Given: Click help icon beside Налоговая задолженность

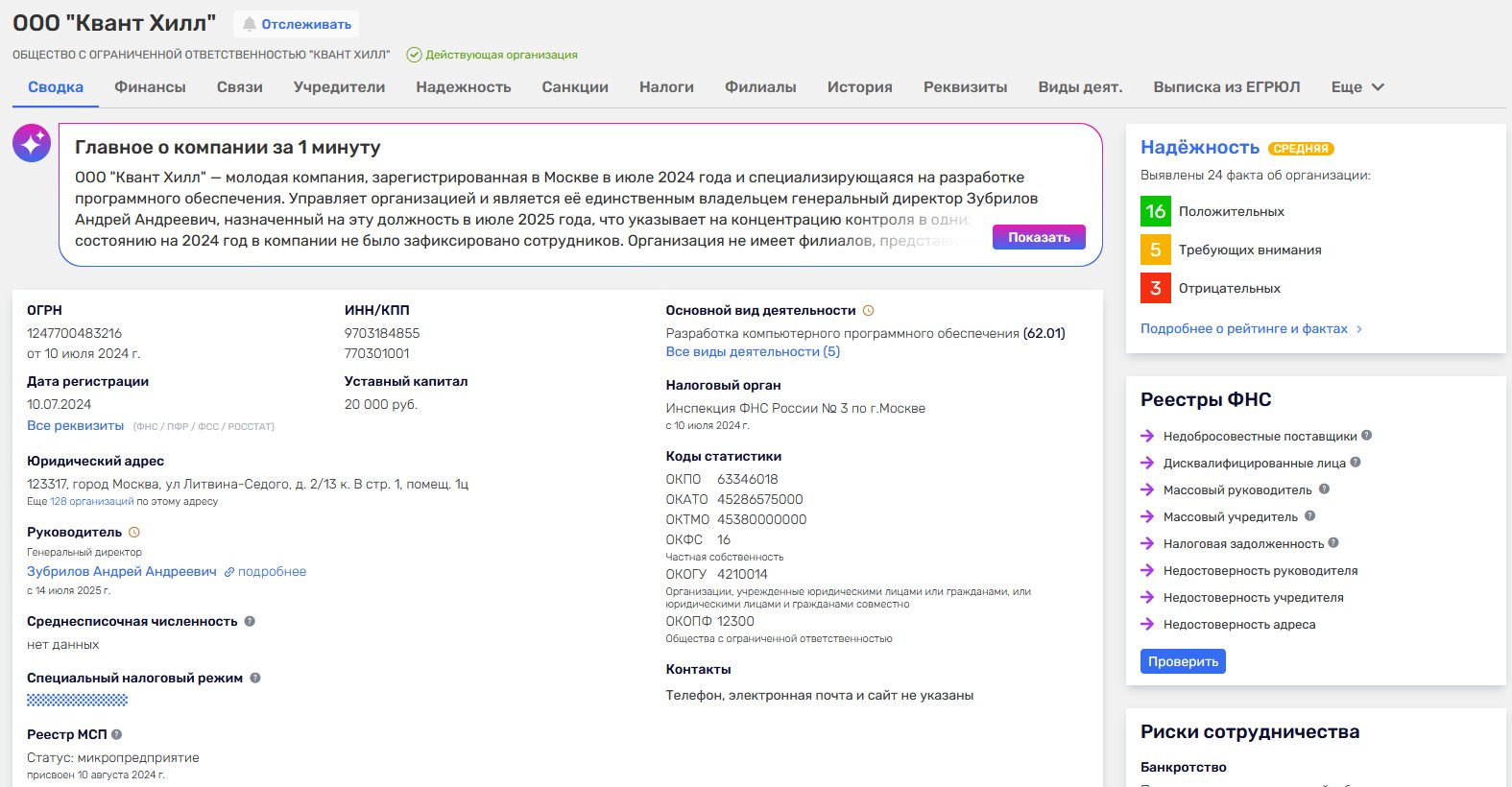Looking at the screenshot, I should pos(1333,543).
